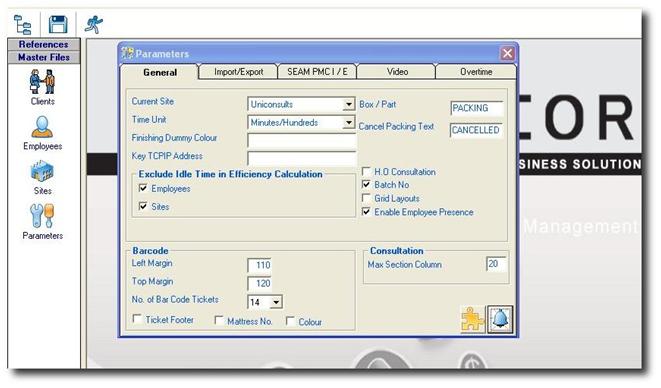Select the Master Files sidebar header

pos(44,57)
